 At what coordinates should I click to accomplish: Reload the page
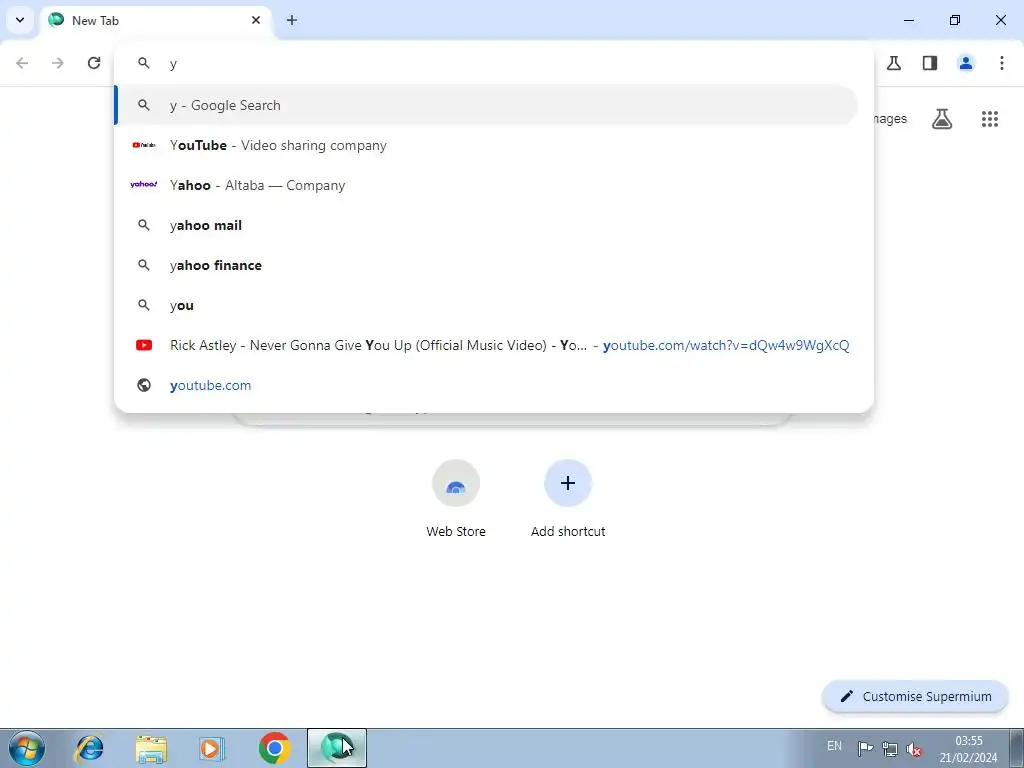tap(94, 63)
